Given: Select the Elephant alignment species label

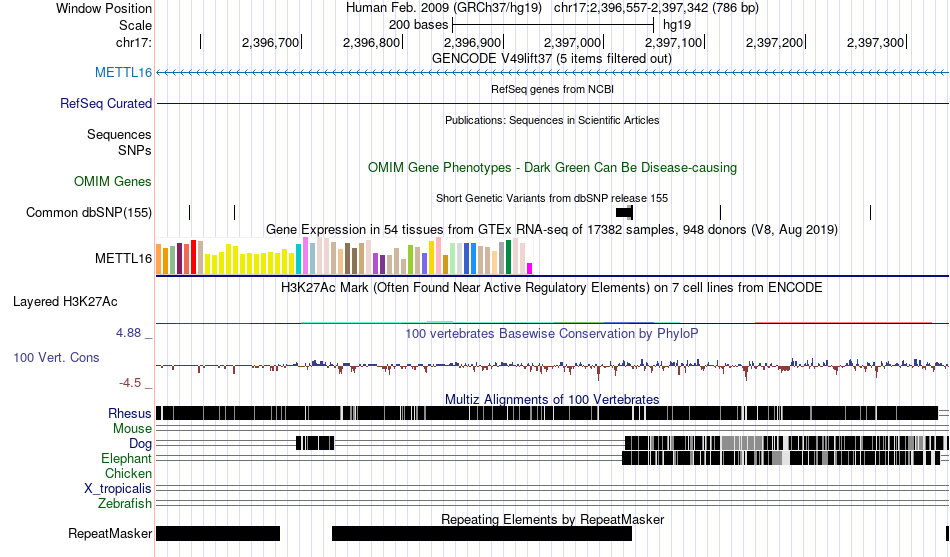Looking at the screenshot, I should point(126,459).
